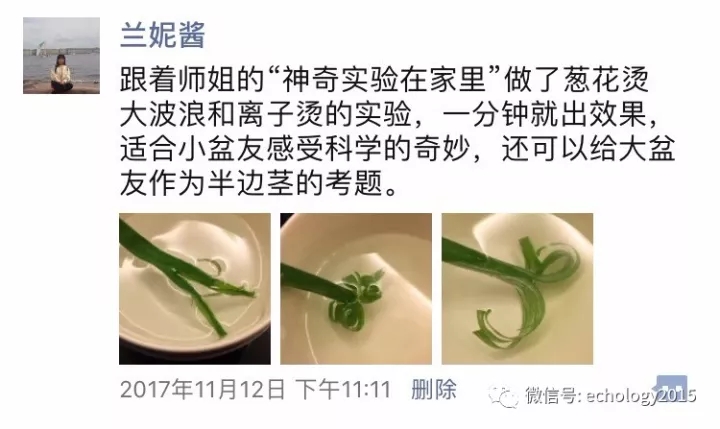Click the WeChat logo in the watermark
The width and height of the screenshot is (720, 429).
pyautogui.click(x=504, y=396)
